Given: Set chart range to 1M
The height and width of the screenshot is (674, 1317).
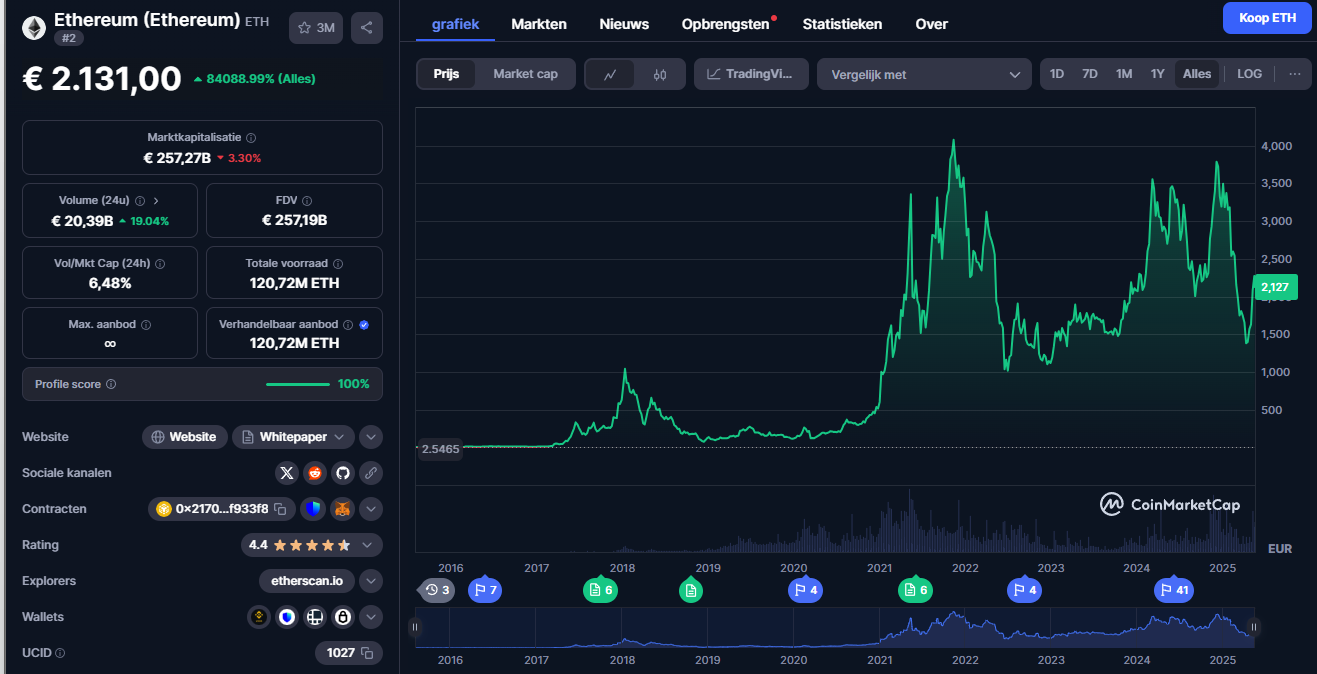Looking at the screenshot, I should click(x=1124, y=74).
